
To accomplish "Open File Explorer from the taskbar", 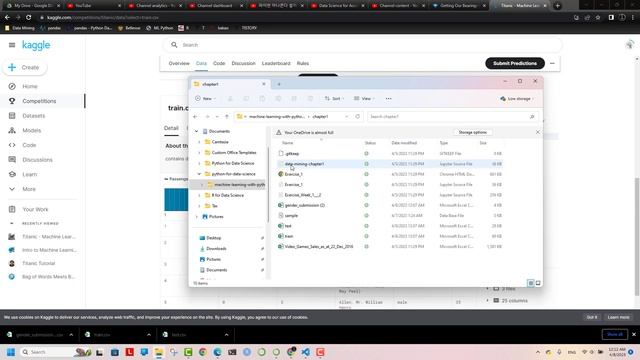I will pos(159,352).
